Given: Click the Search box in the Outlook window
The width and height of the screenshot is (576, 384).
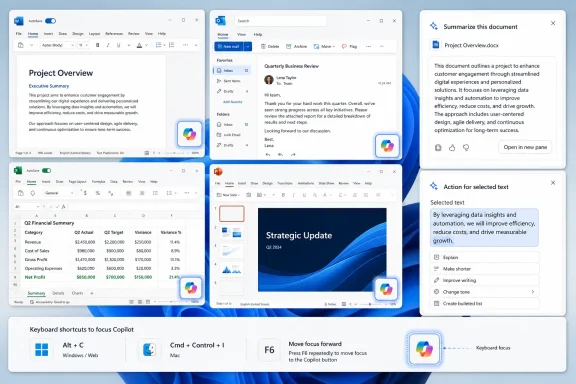Looking at the screenshot, I should click(x=280, y=21).
